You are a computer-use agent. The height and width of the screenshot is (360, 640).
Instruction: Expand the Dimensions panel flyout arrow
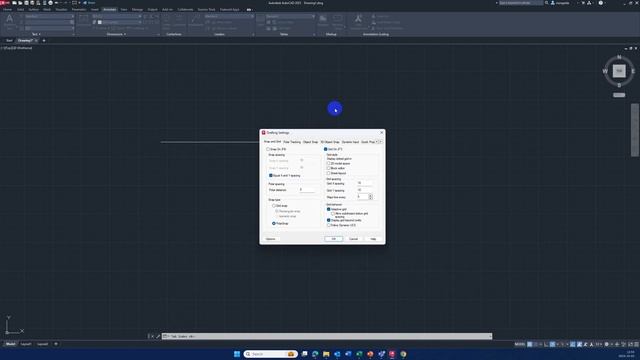coord(125,34)
